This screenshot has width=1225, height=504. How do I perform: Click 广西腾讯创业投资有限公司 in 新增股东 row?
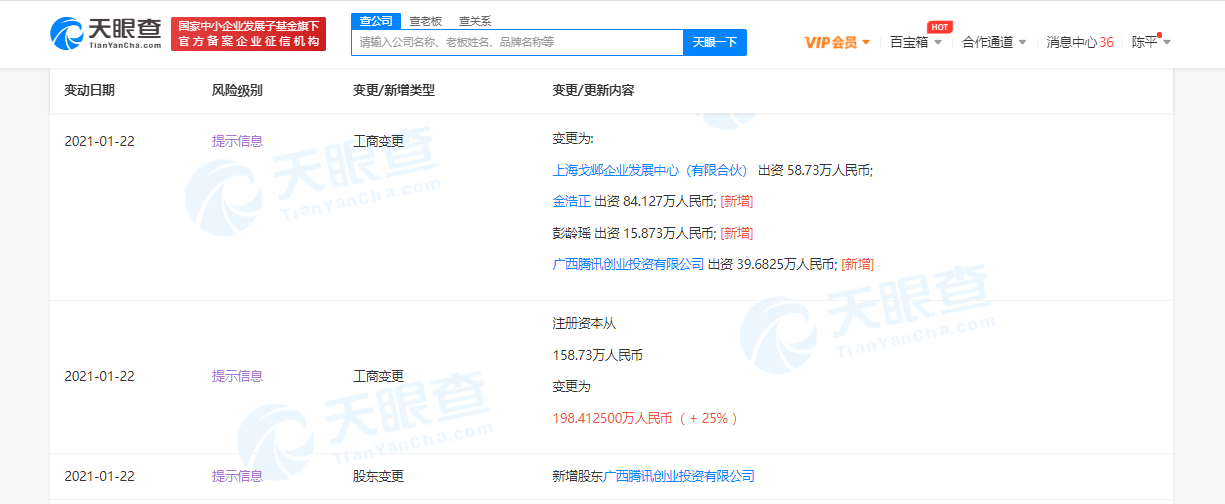678,476
